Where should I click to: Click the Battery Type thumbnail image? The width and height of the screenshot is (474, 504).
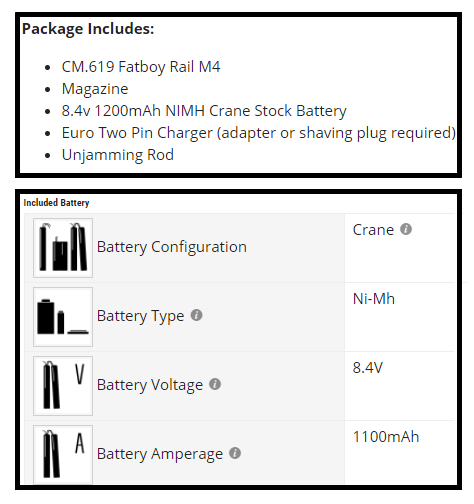pos(63,317)
